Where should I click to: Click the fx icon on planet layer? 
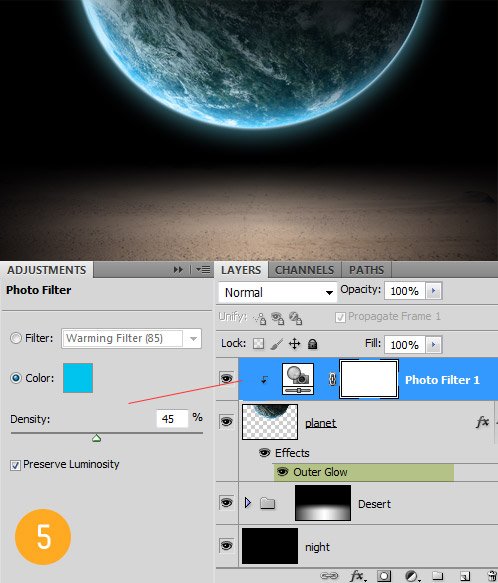482,422
